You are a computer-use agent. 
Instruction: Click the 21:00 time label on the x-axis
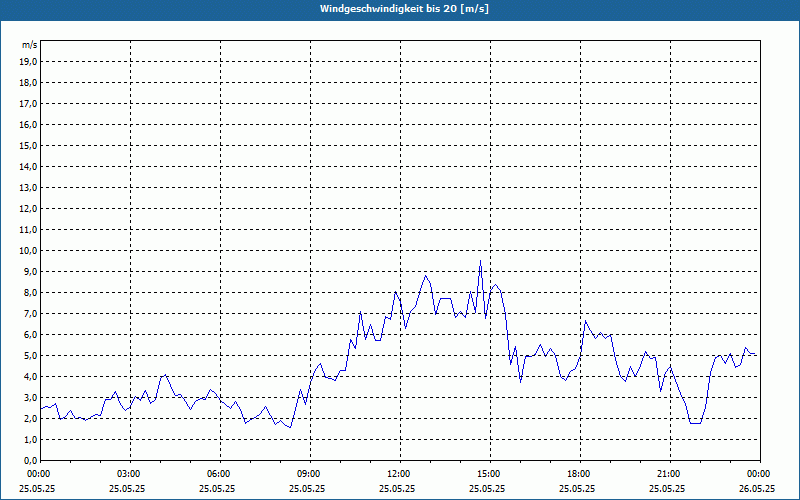[669, 474]
